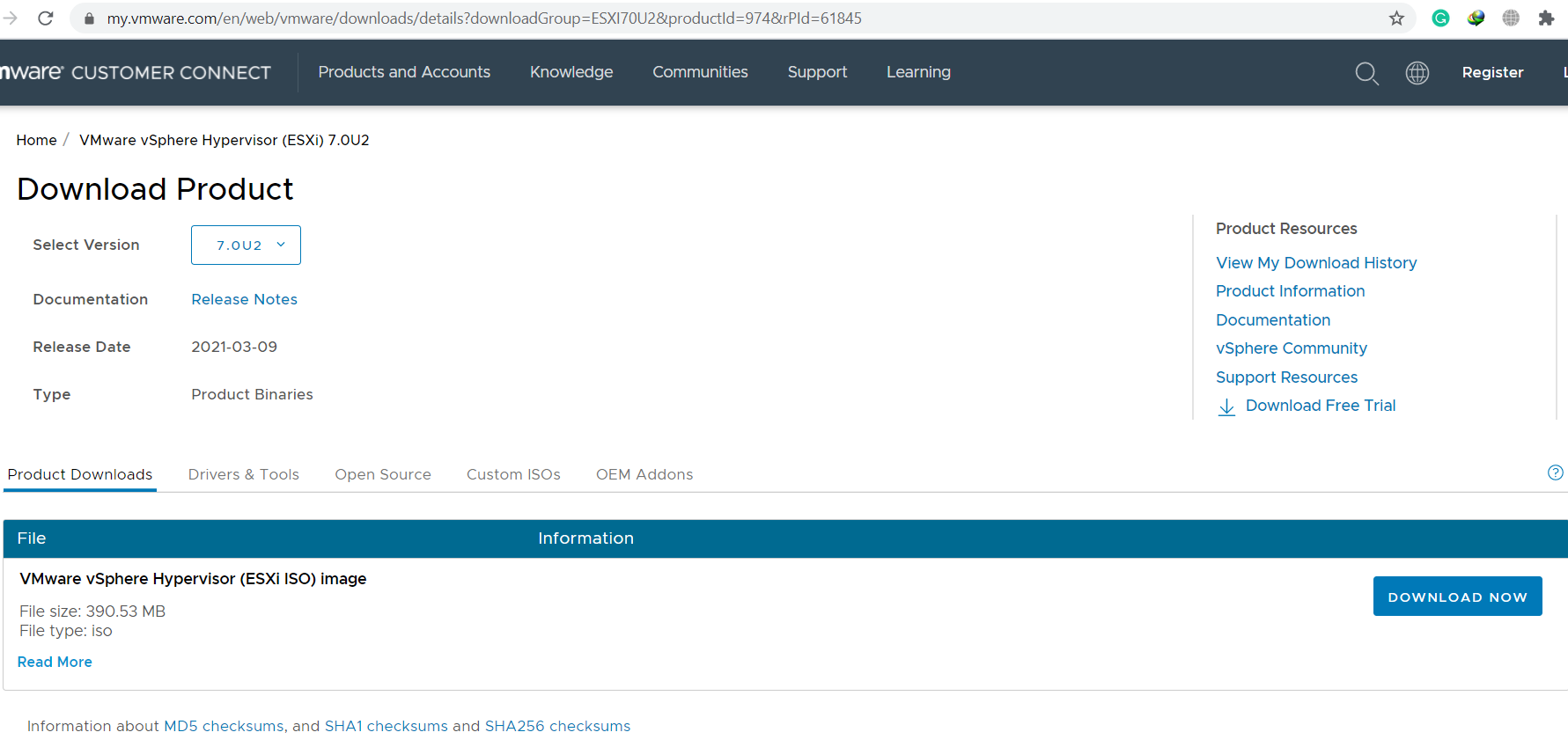This screenshot has height=747, width=1568.
Task: Open the Grammarly extension icon
Action: coord(1440,18)
